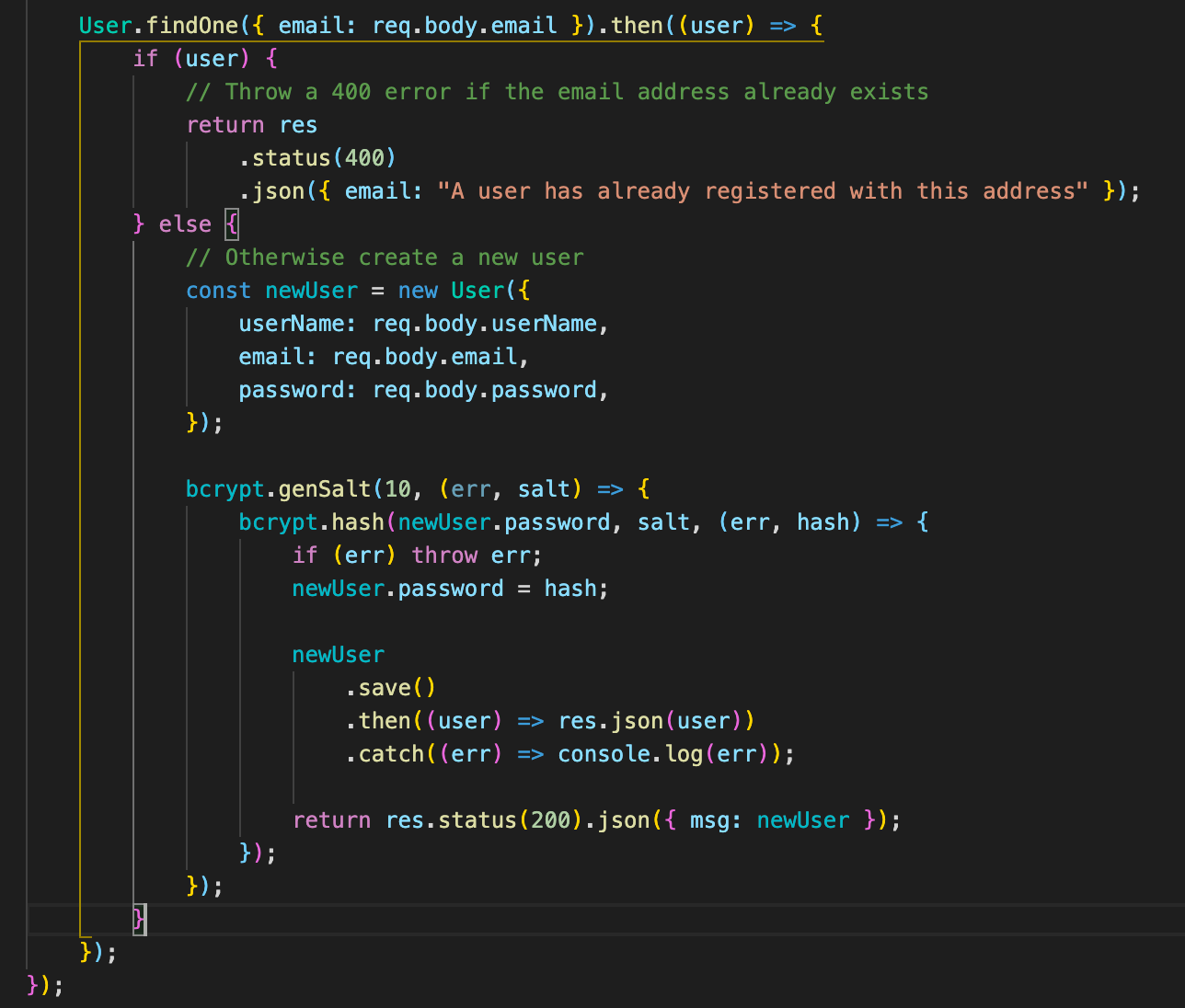Click the highlighted closing brace on the cursor line
This screenshot has height=1008, width=1185.
pos(140,919)
